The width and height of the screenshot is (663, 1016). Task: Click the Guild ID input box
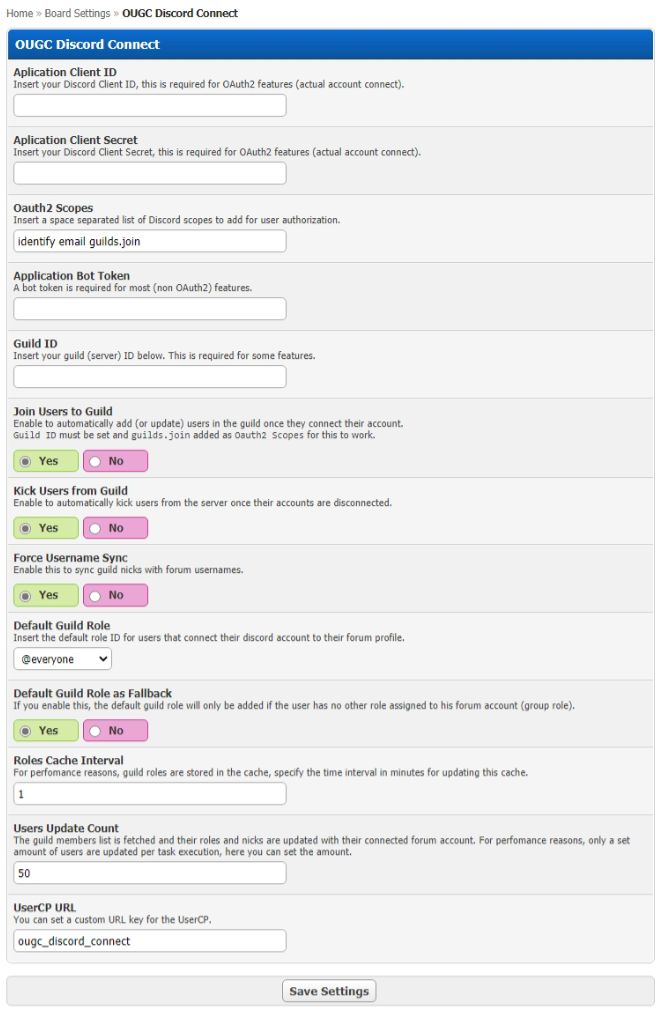point(150,376)
